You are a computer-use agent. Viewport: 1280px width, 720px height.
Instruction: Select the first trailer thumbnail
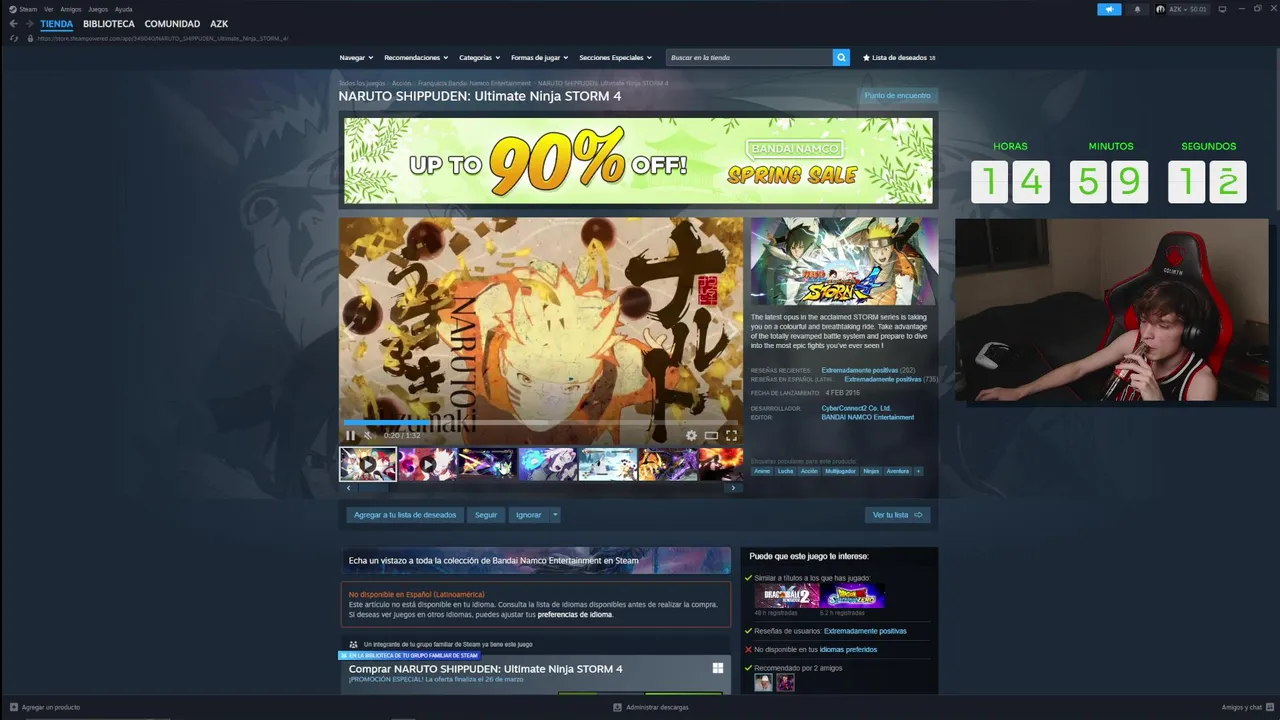pos(368,464)
